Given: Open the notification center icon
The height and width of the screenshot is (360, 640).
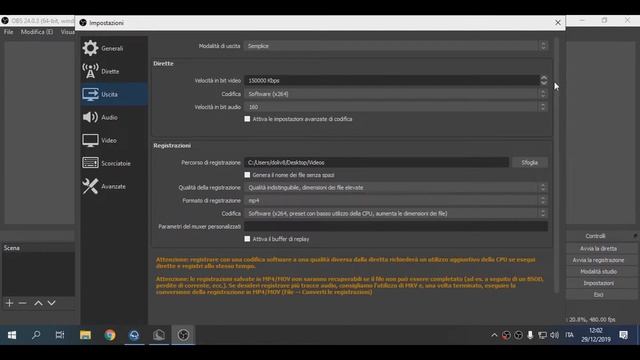Looking at the screenshot, I should [624, 335].
